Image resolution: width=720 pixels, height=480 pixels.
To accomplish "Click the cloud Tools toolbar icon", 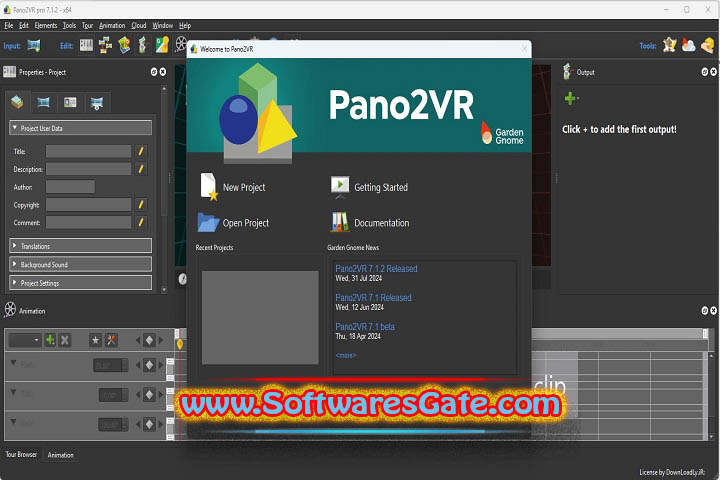I will point(688,45).
